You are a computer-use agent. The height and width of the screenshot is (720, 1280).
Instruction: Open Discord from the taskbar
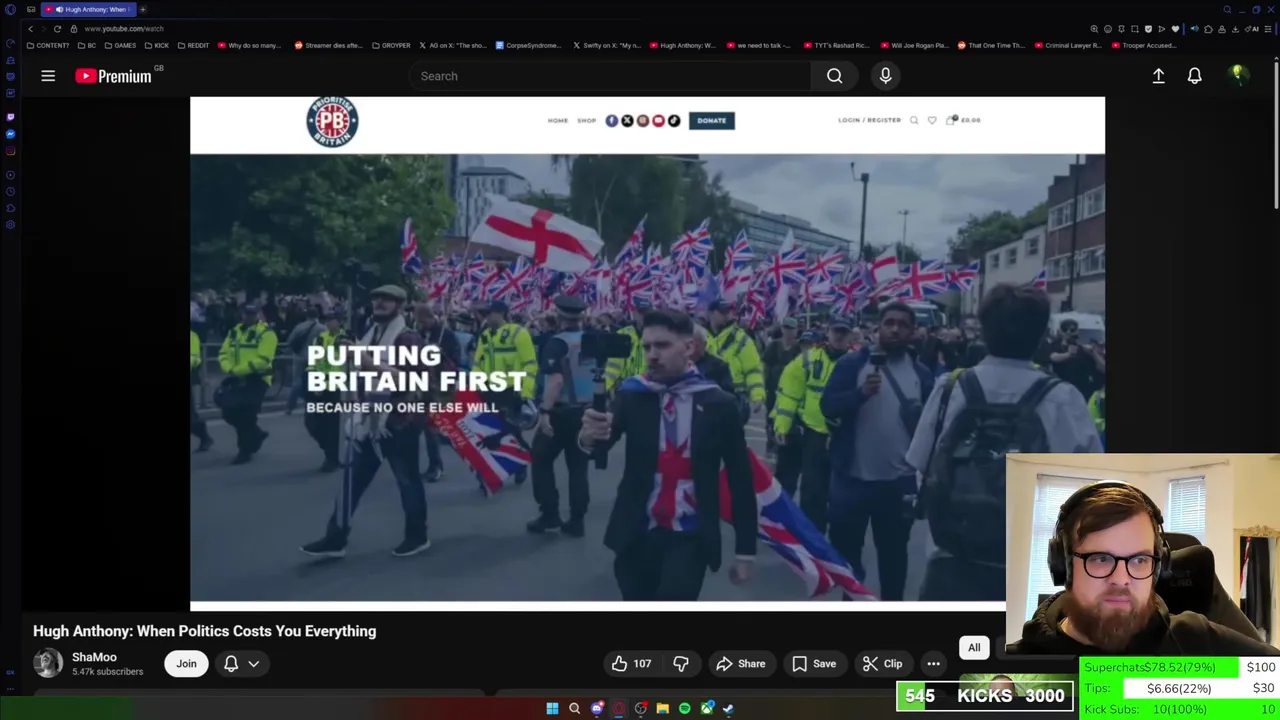(x=597, y=708)
